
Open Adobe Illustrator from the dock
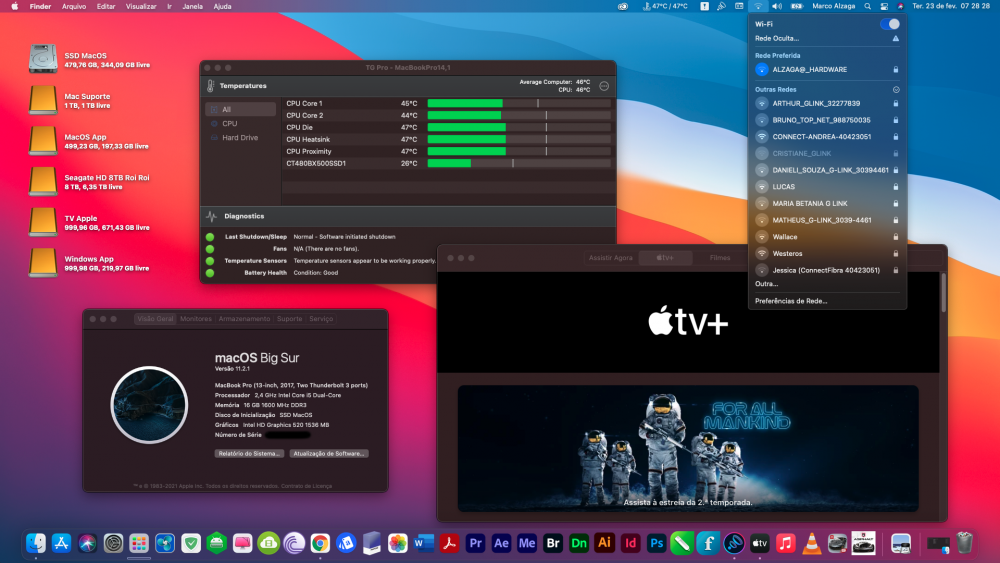[605, 543]
